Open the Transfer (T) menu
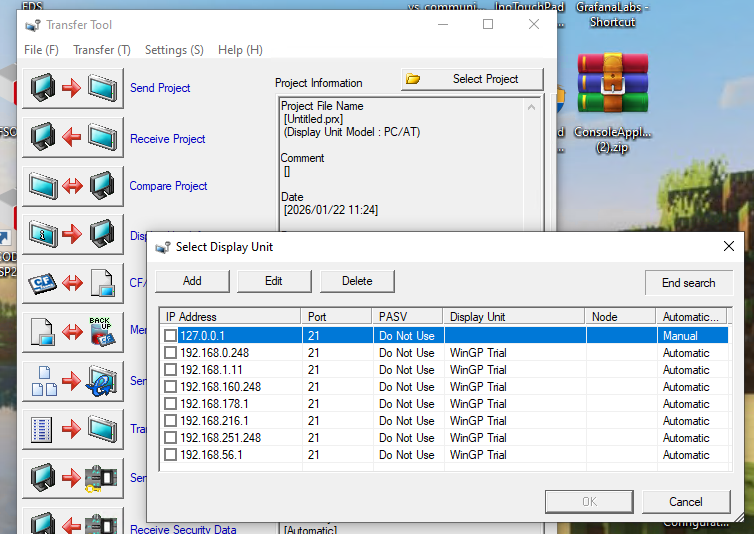 pyautogui.click(x=102, y=50)
